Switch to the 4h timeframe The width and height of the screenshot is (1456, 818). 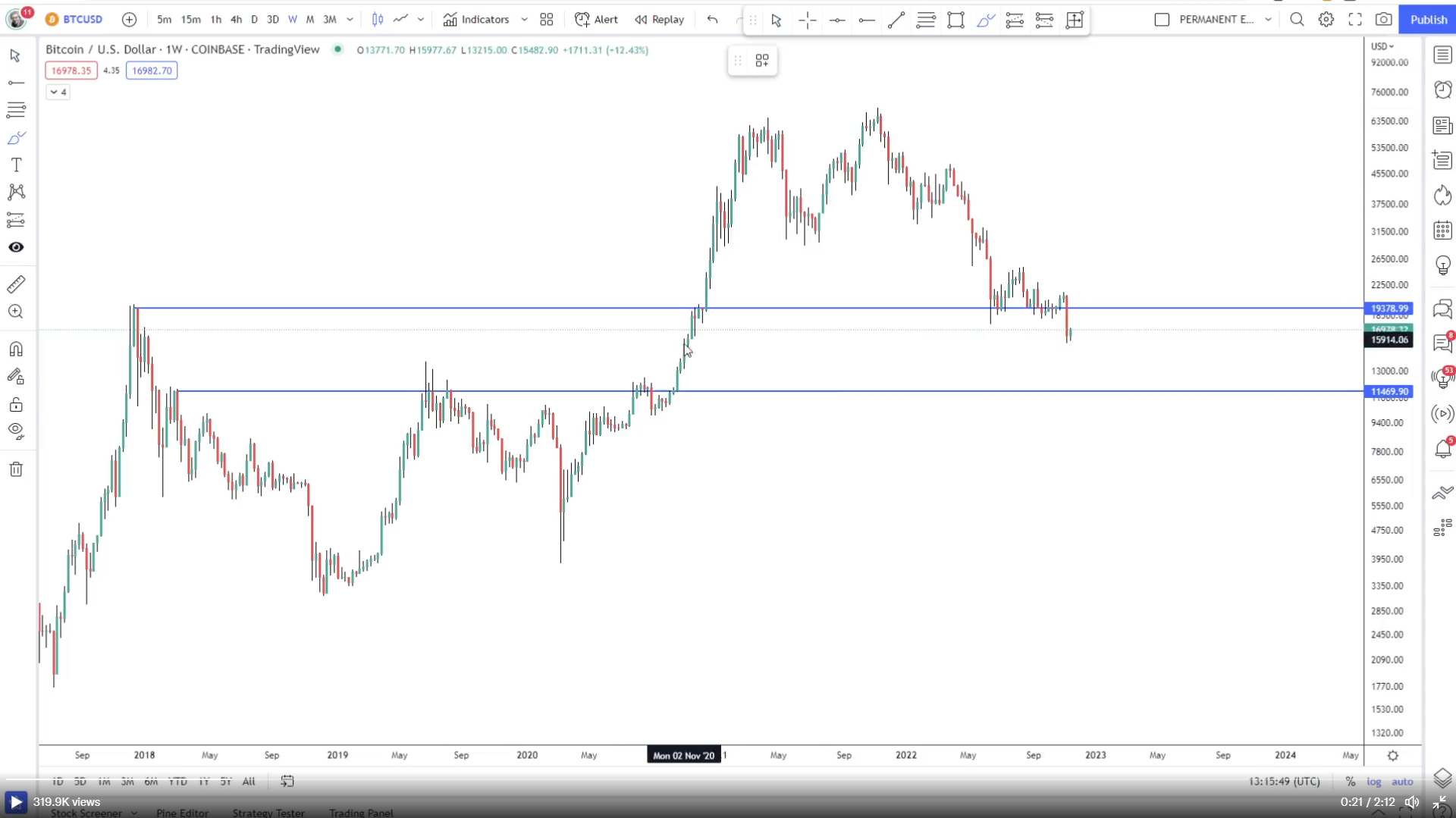[236, 20]
